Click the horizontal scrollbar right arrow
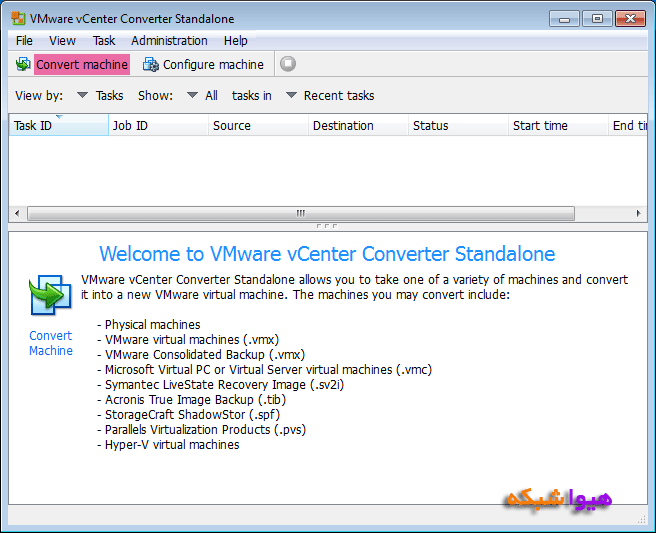 (x=639, y=214)
